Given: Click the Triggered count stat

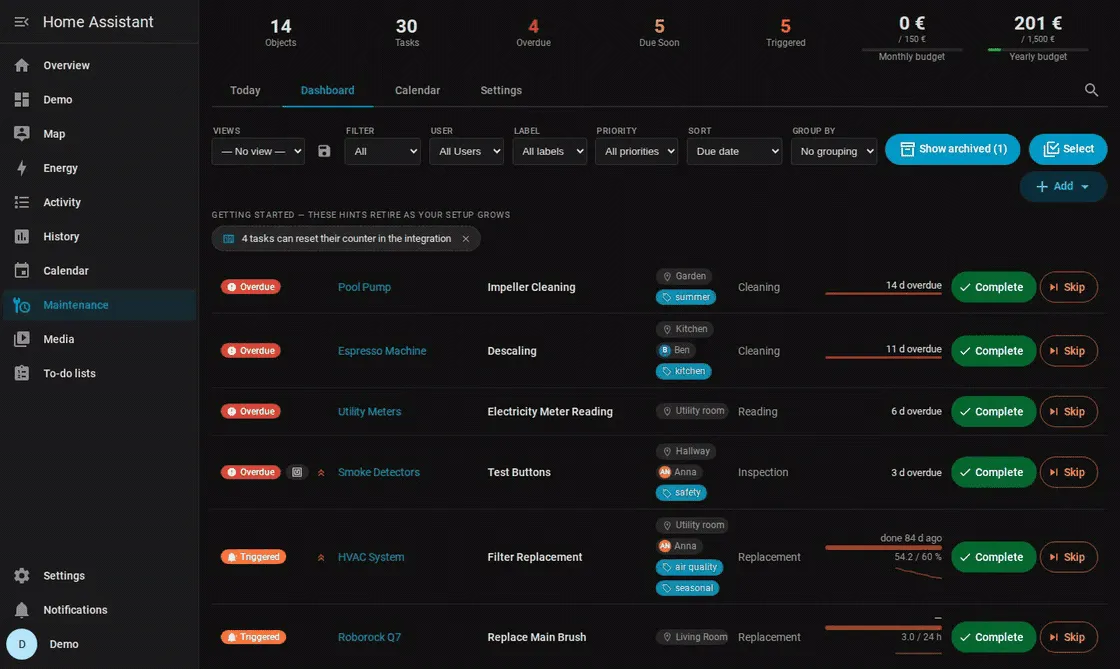Looking at the screenshot, I should (786, 33).
